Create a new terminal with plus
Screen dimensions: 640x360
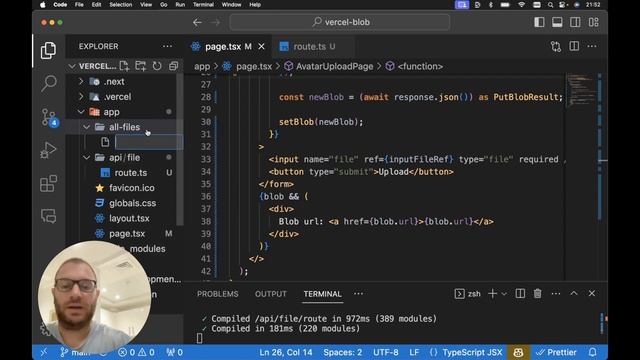coord(492,293)
